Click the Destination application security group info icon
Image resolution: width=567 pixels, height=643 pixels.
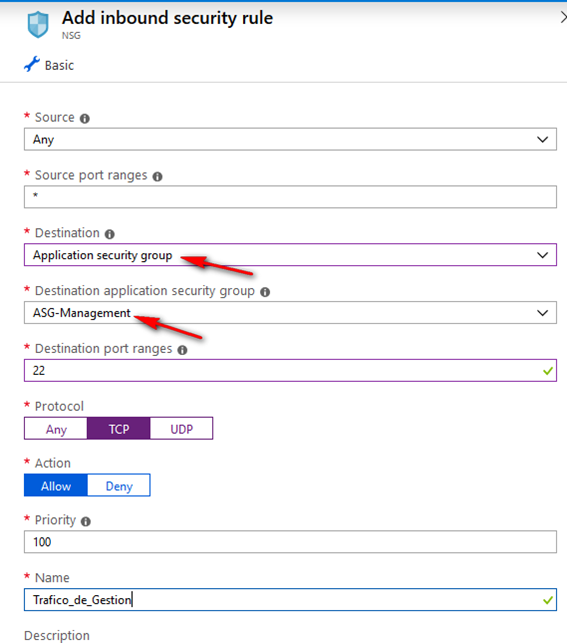coord(265,292)
